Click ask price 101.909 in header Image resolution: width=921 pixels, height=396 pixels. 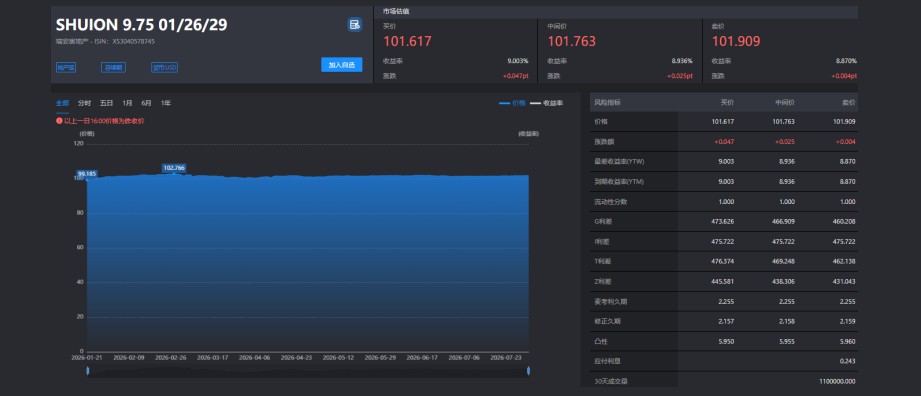[x=736, y=41]
